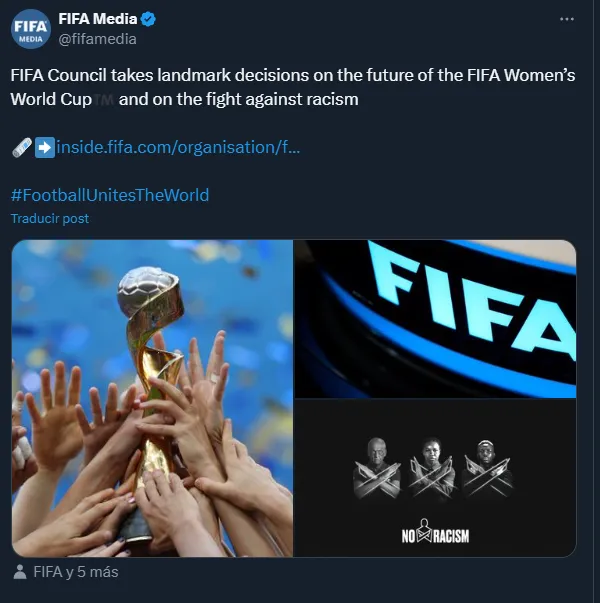Open the FIFA logo armband photo
The width and height of the screenshot is (600, 603).
(435, 318)
